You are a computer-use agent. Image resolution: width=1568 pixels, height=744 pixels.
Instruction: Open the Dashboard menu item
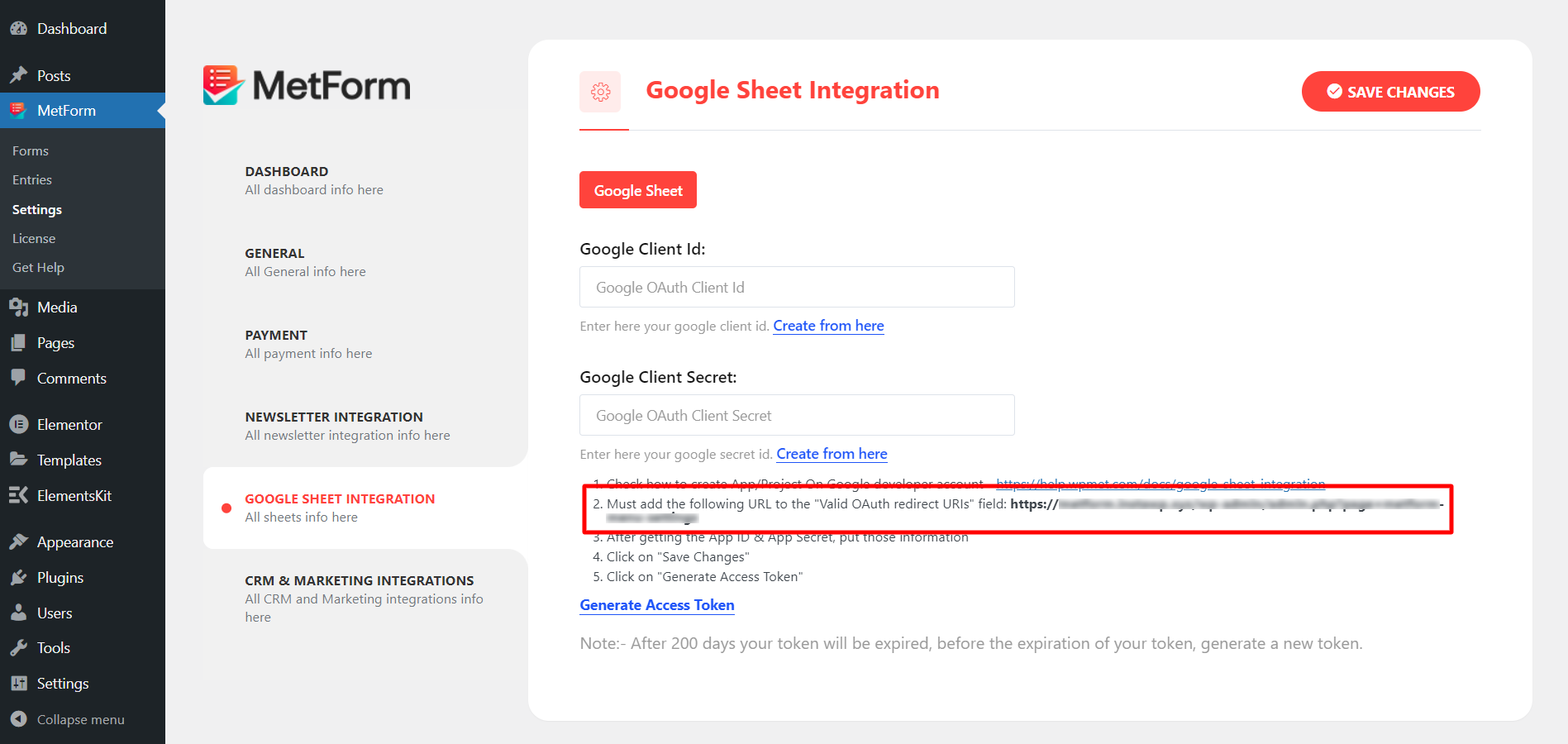[83, 28]
